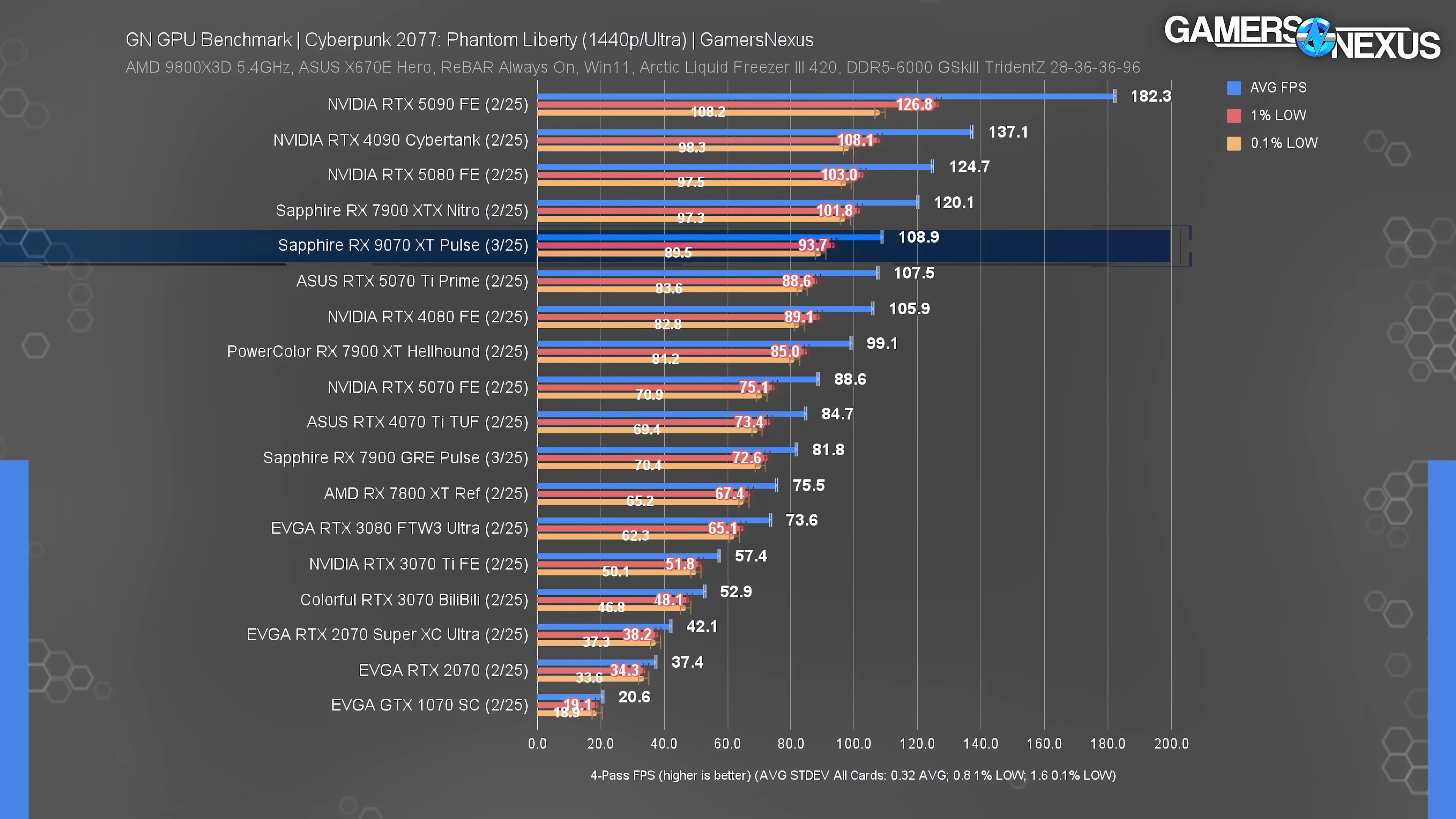Click the NVIDIA RTX 5070 FE (2/25) label
1456x819 pixels.
pyautogui.click(x=428, y=388)
